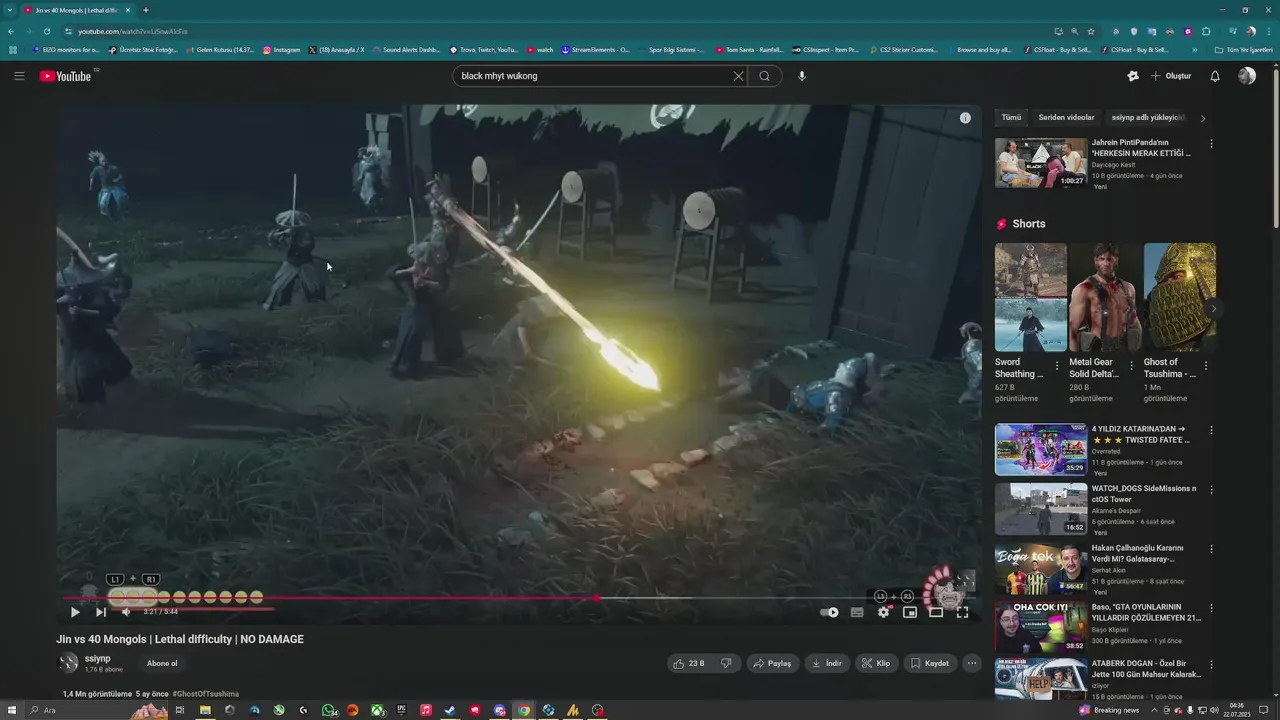Go to YouTube home via logo
This screenshot has width=1280, height=720.
tap(66, 76)
